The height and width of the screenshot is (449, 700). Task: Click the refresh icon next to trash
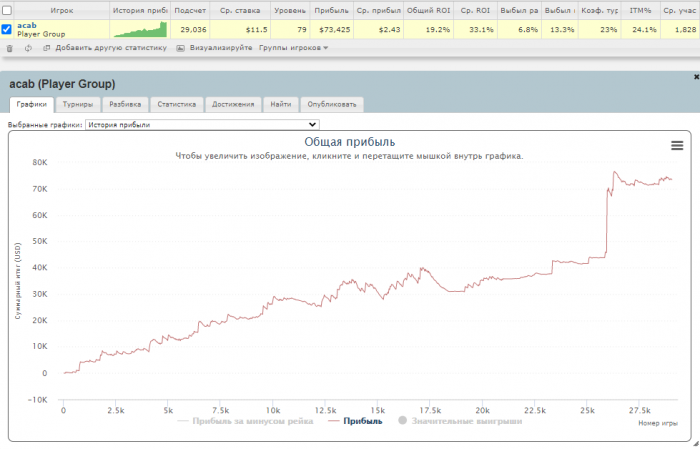[28, 48]
